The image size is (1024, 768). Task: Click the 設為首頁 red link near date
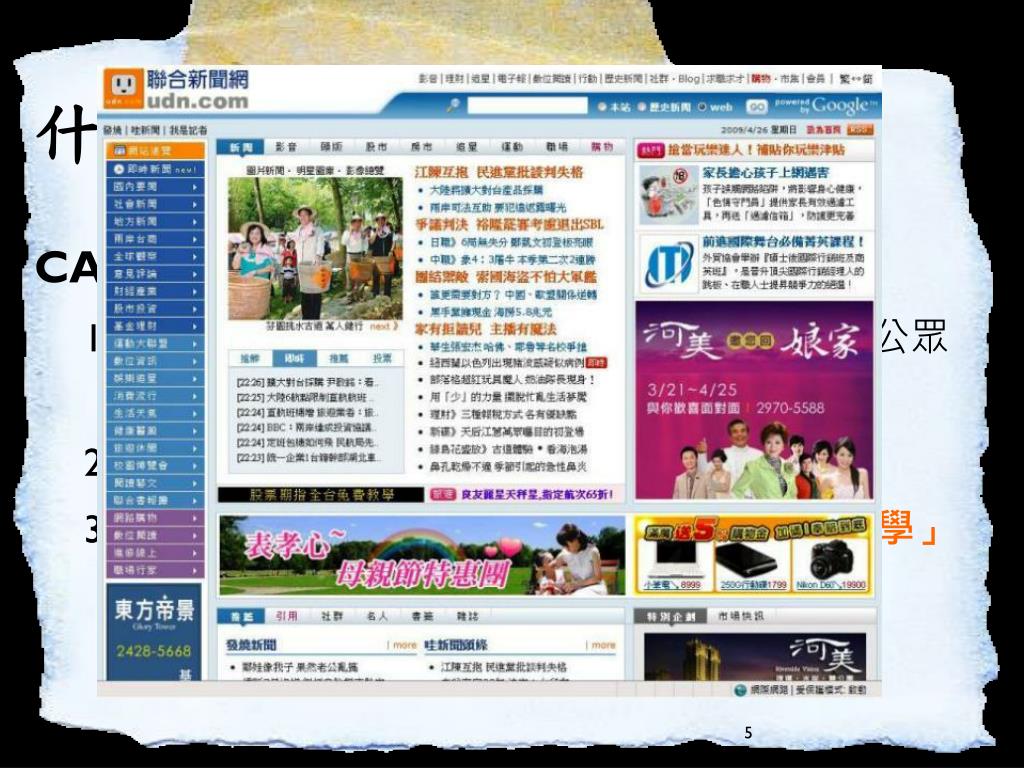824,130
